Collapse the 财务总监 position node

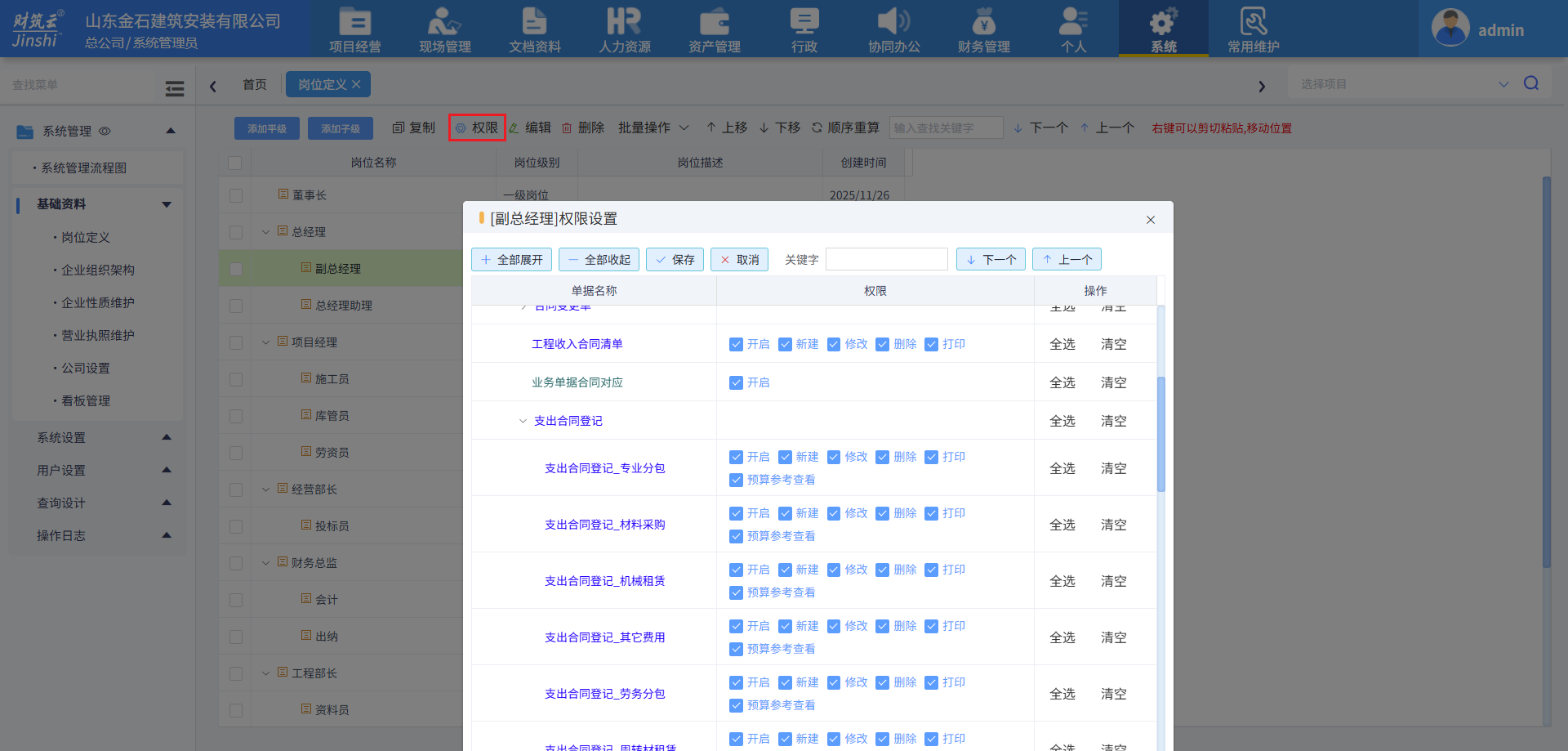tap(265, 563)
